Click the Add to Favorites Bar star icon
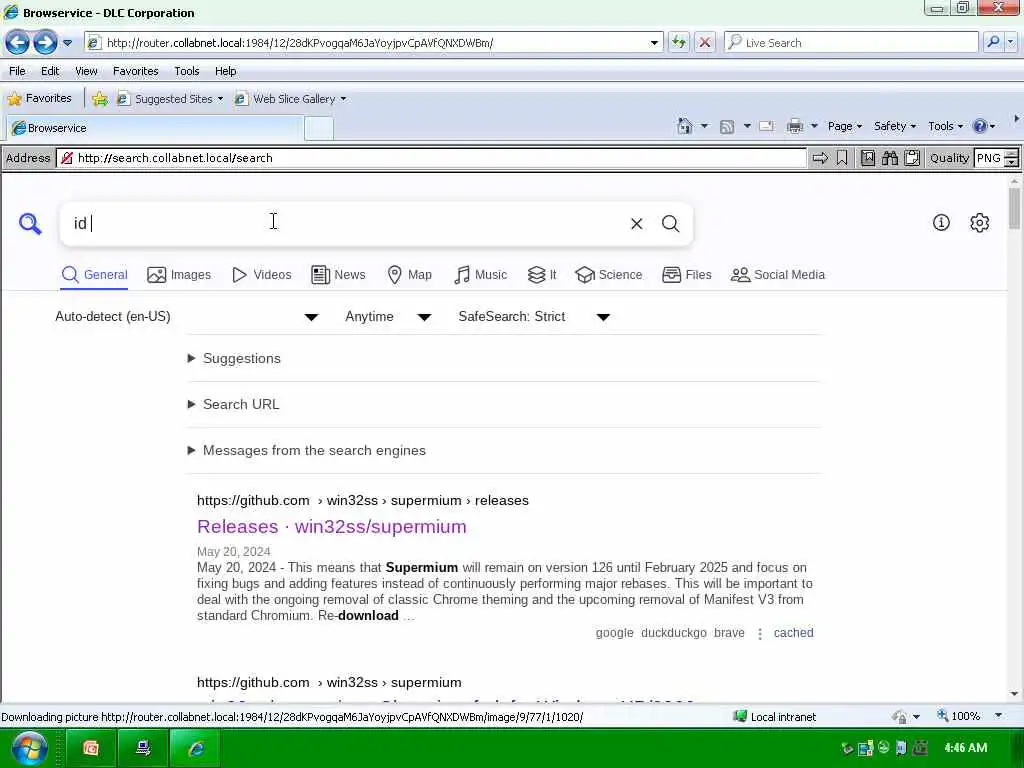 click(x=100, y=99)
